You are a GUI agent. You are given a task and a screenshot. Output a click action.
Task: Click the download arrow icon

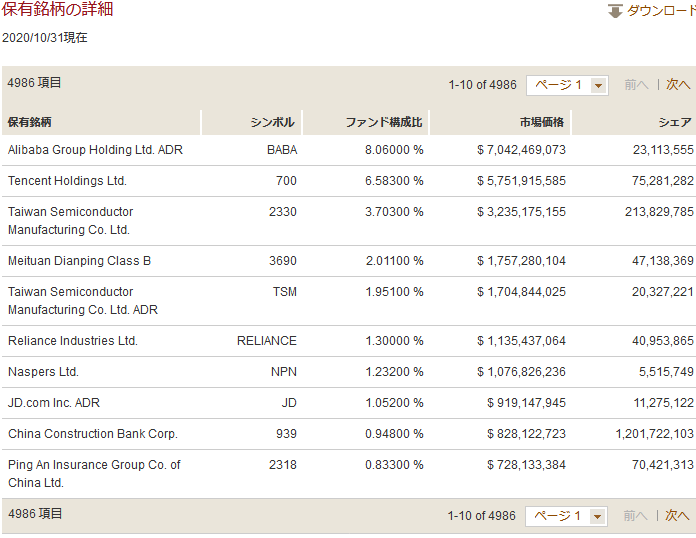(615, 11)
